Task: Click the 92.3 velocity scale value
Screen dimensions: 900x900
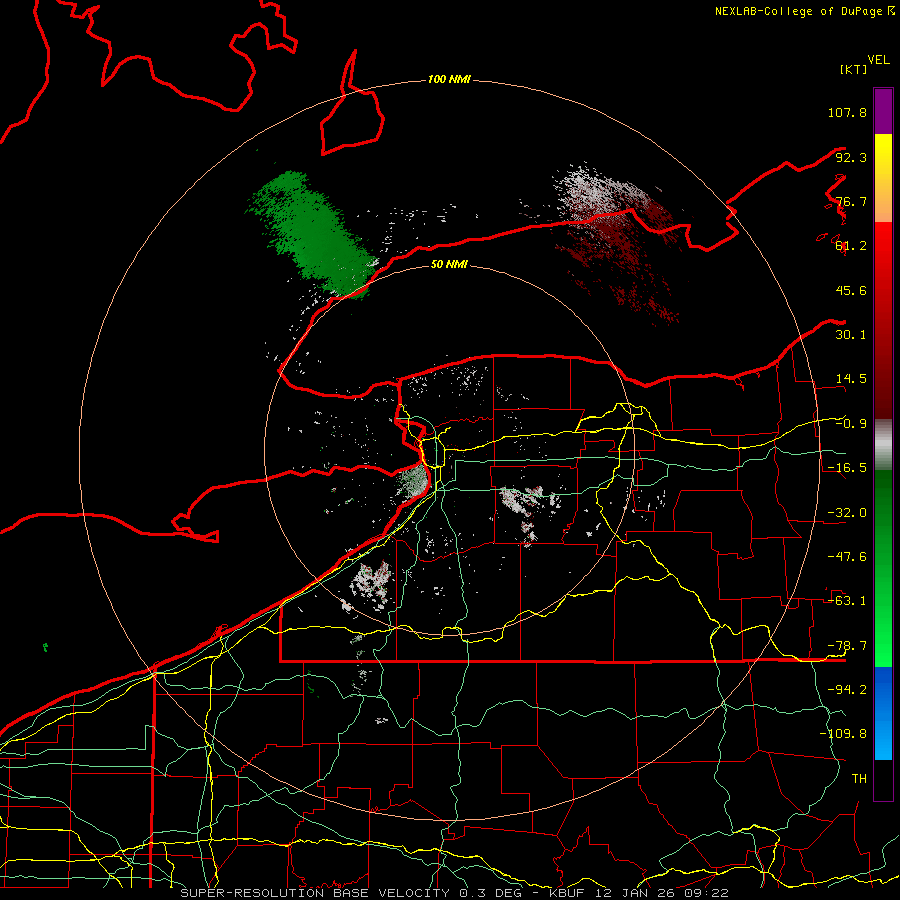Action: 851,157
